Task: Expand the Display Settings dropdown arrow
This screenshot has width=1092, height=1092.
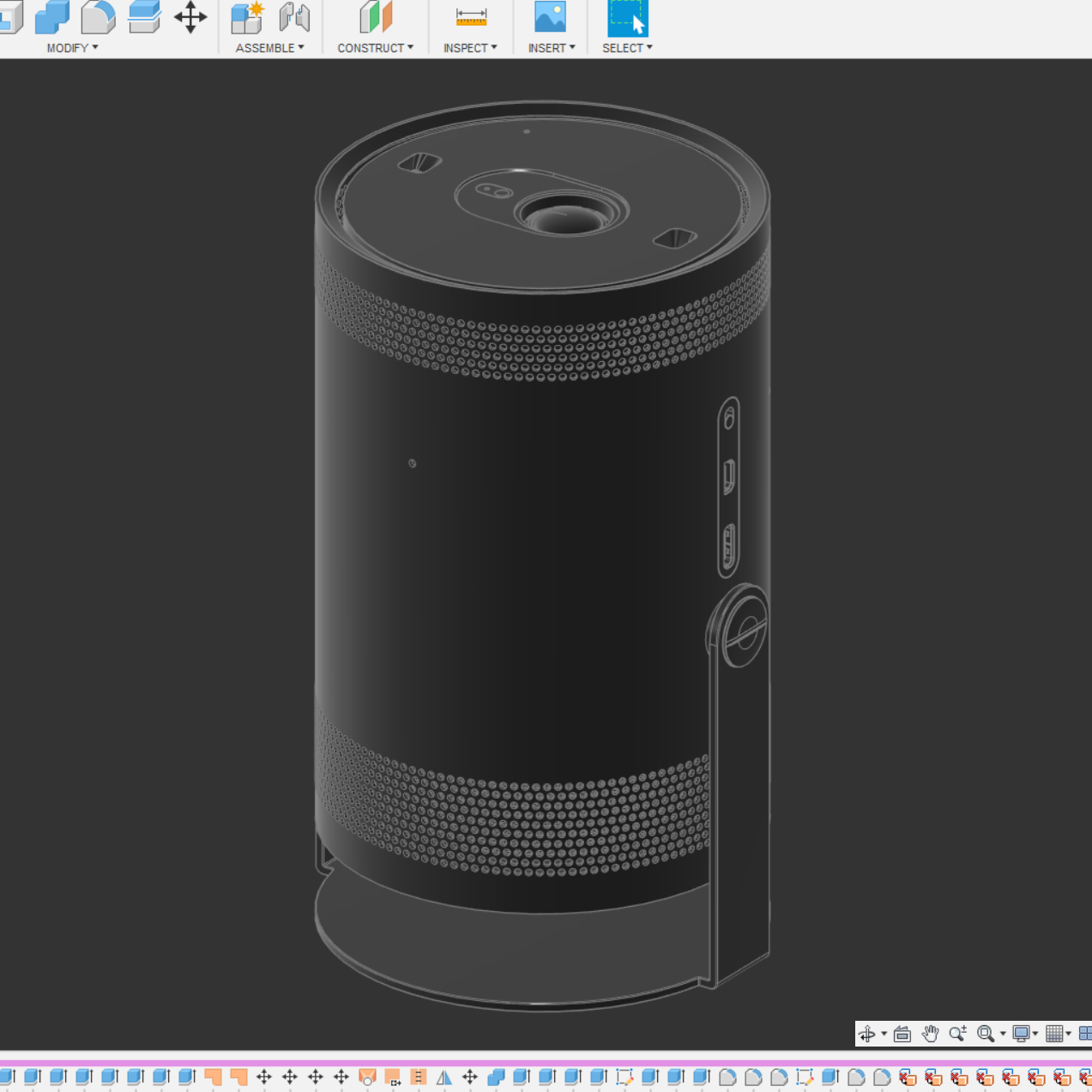Action: [1035, 1034]
